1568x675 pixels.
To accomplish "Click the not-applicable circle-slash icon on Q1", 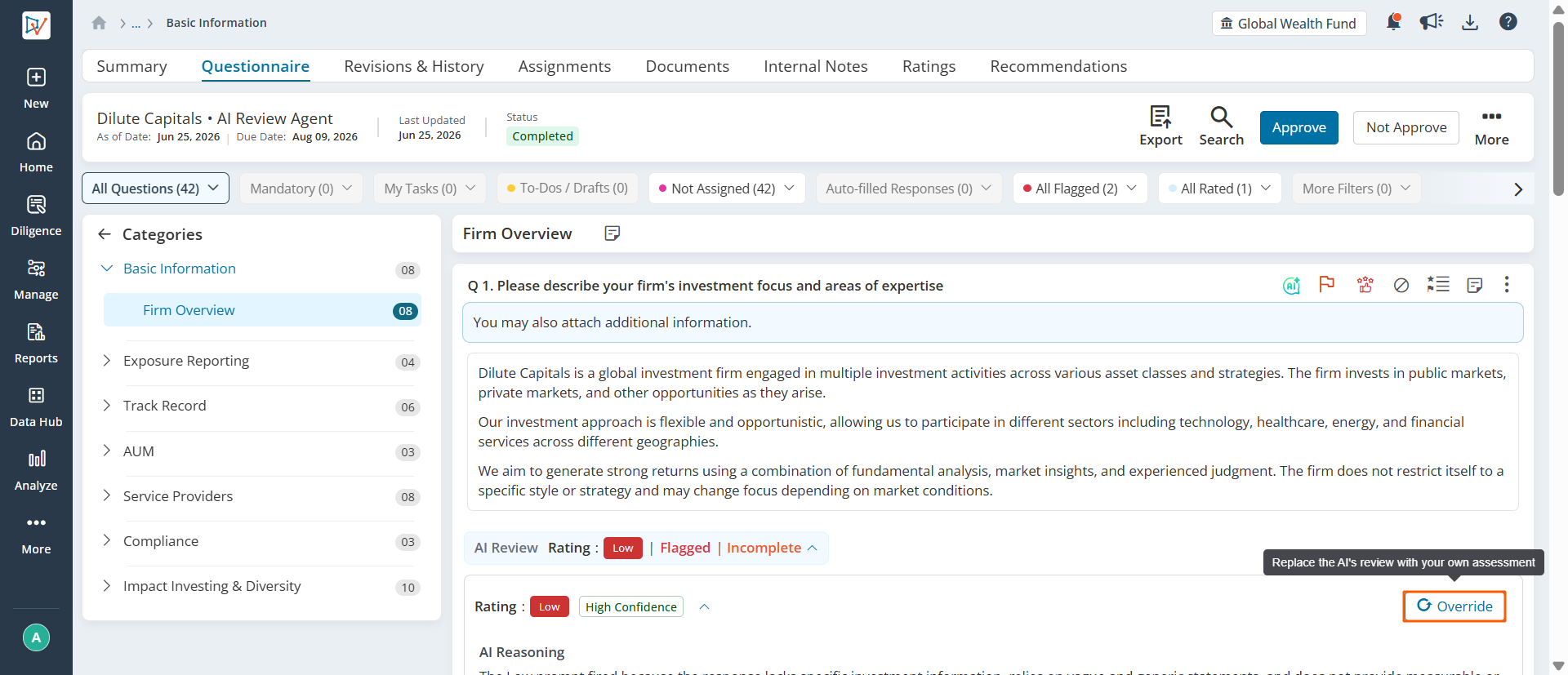I will 1401,285.
